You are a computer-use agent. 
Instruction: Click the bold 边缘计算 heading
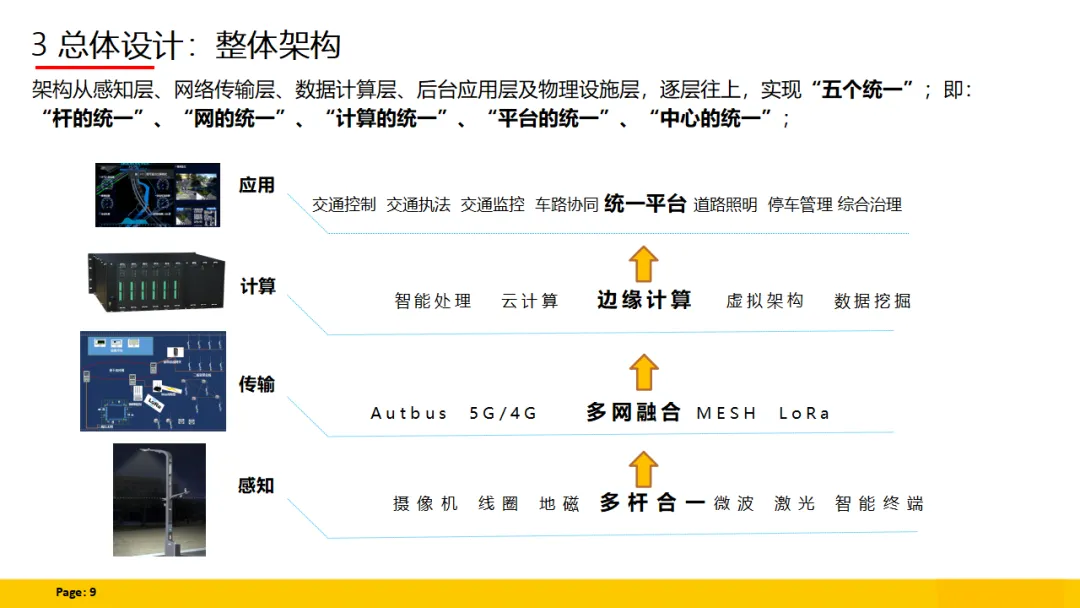[x=644, y=300]
